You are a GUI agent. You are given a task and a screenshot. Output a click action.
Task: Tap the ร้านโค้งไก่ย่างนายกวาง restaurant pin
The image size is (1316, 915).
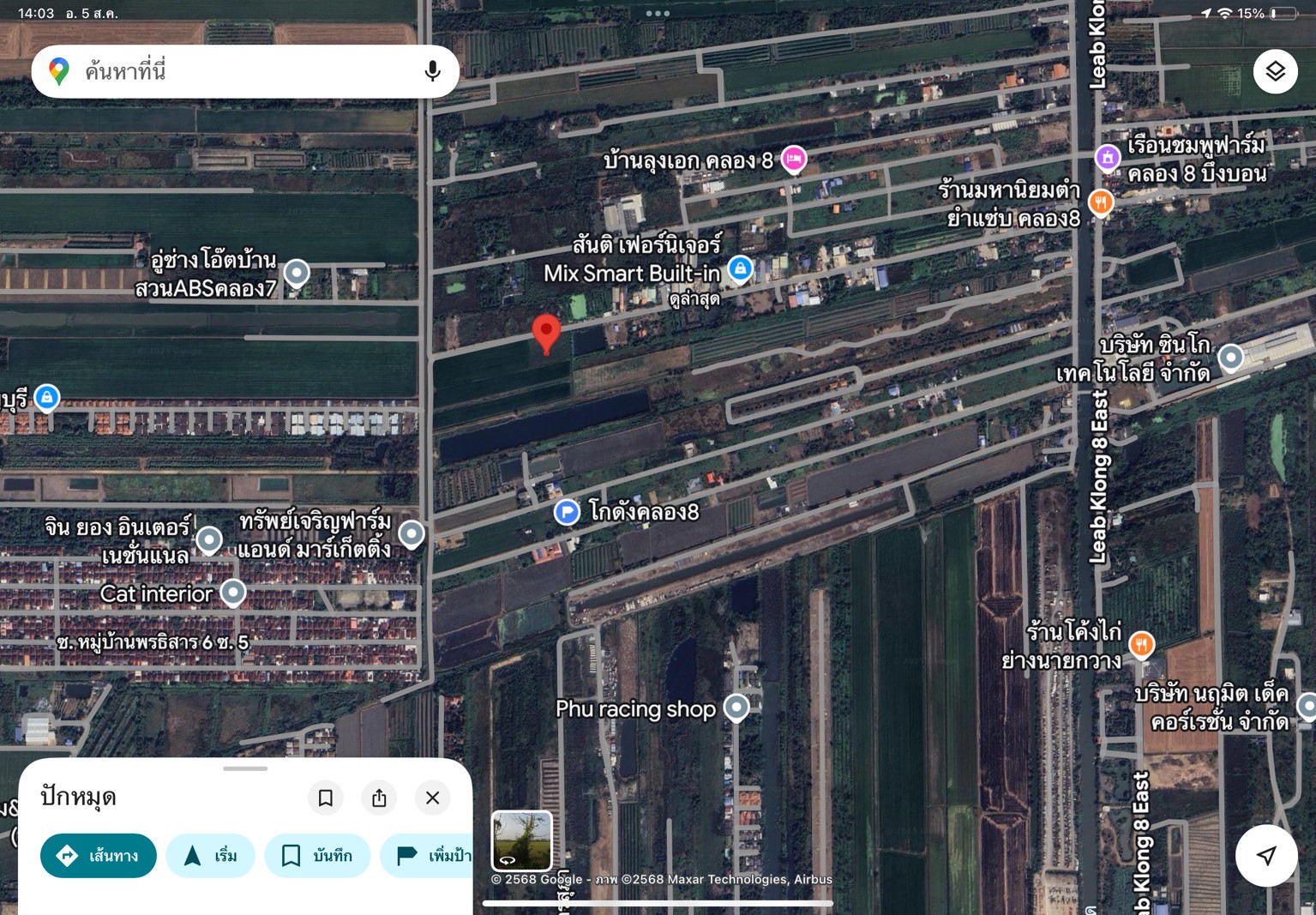1141,644
